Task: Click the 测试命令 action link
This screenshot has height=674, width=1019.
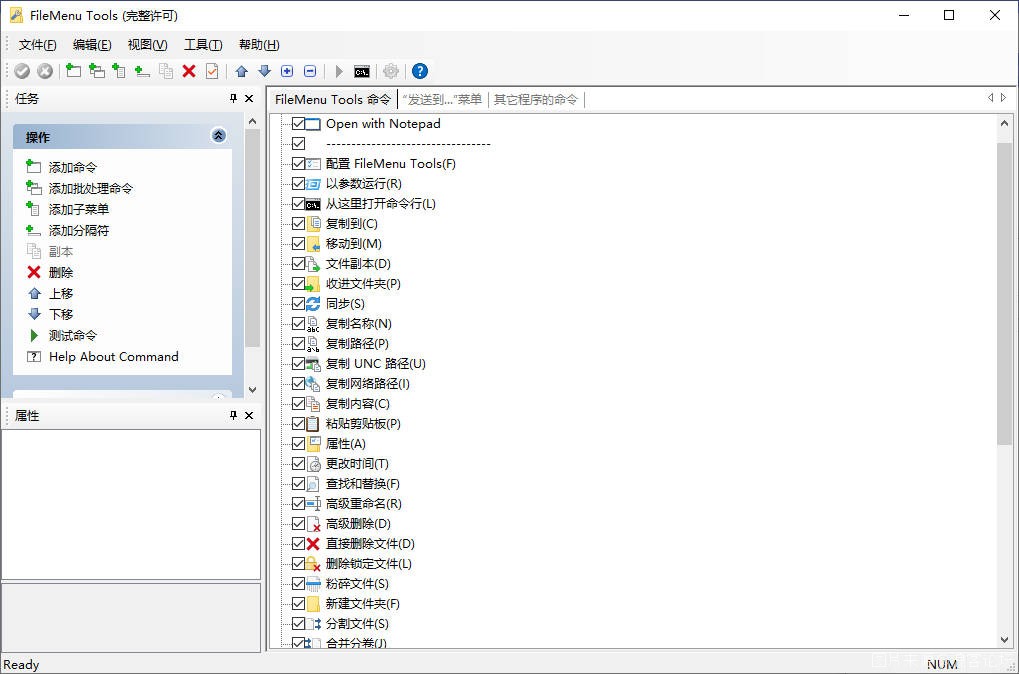Action: tap(73, 335)
